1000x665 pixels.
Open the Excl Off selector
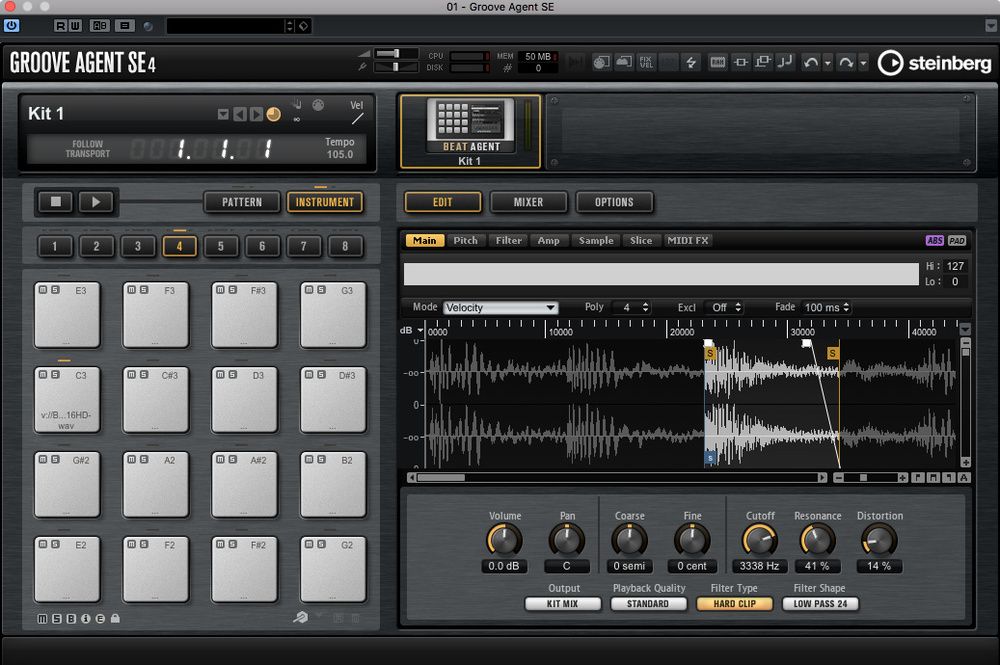click(724, 307)
